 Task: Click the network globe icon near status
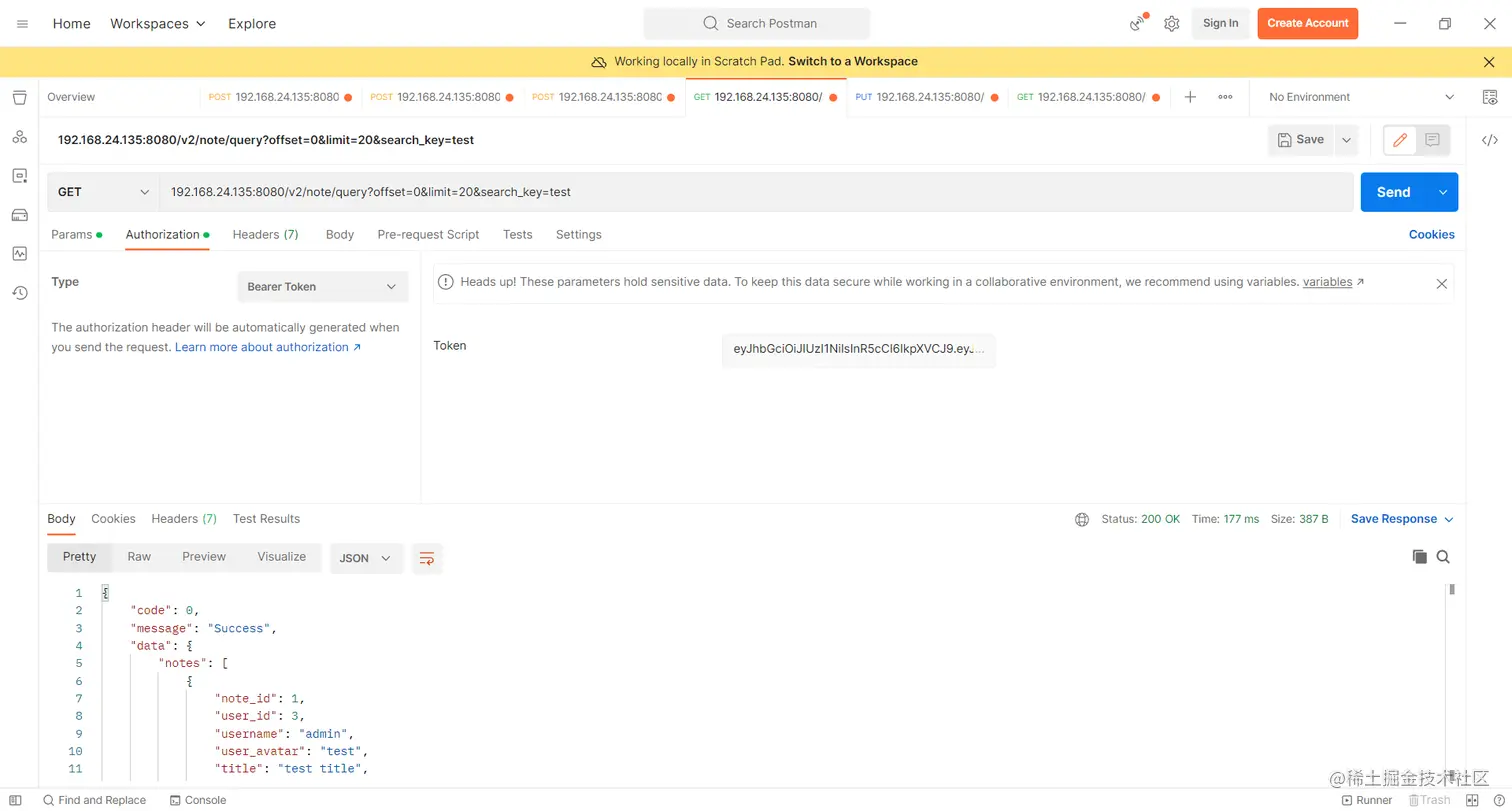(1082, 519)
